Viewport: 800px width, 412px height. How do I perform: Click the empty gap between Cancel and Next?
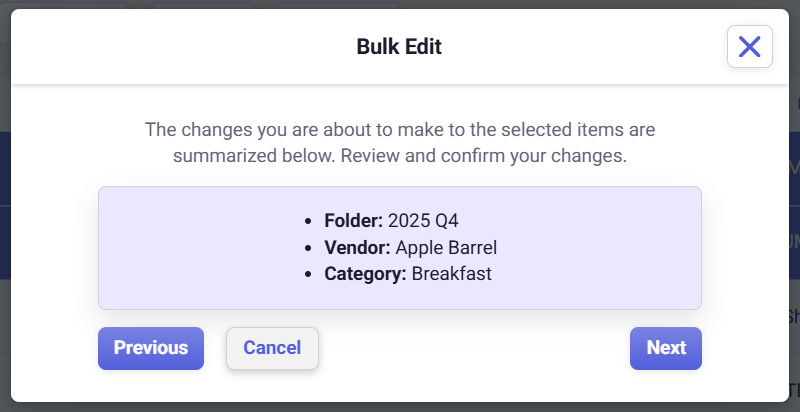(470, 348)
